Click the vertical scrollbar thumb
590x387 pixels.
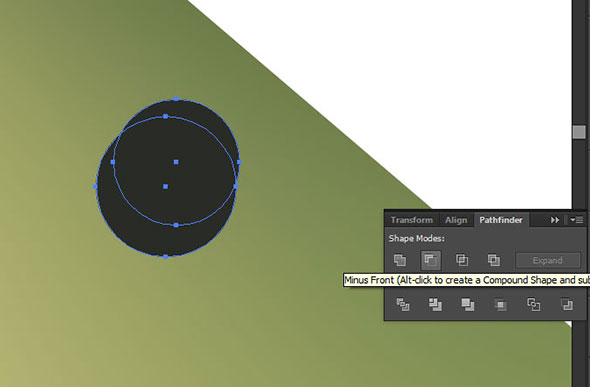[579, 132]
